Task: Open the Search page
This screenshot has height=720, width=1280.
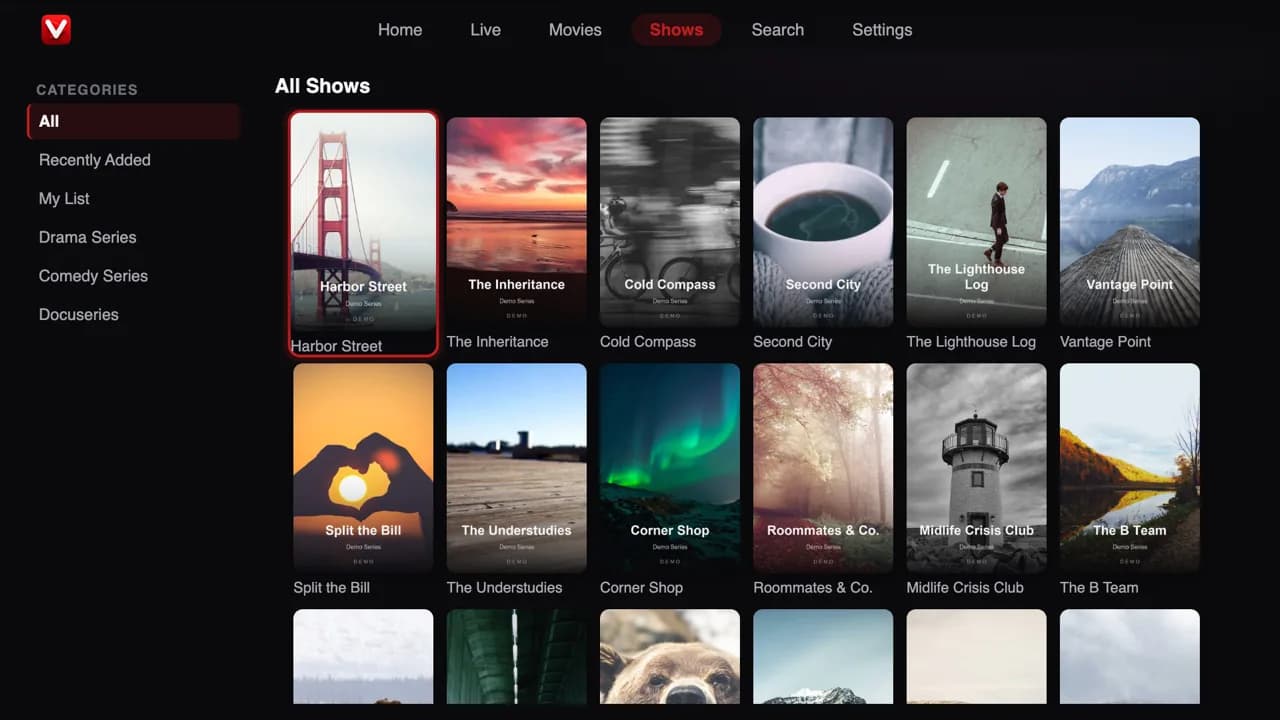Action: 778,30
